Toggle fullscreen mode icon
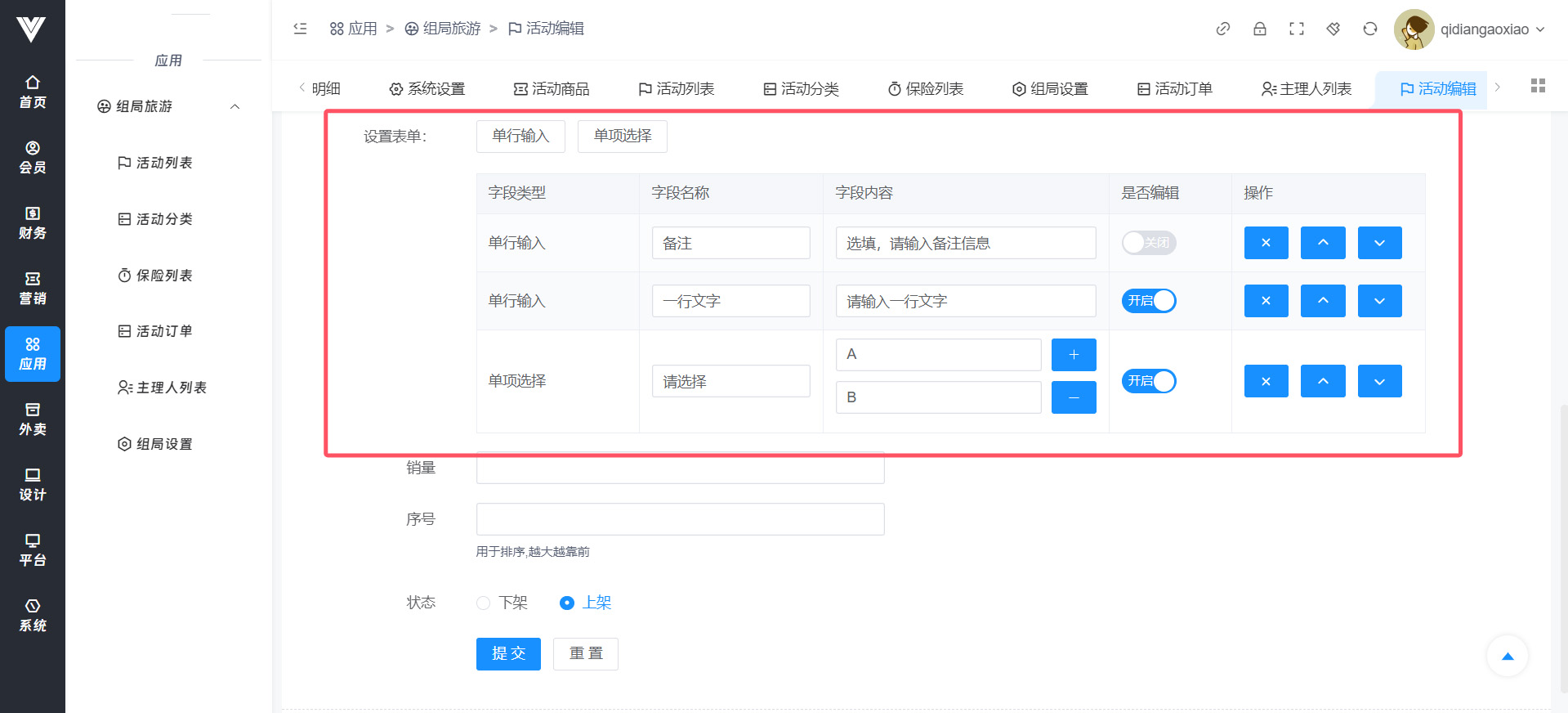This screenshot has width=1568, height=713. tap(1296, 29)
